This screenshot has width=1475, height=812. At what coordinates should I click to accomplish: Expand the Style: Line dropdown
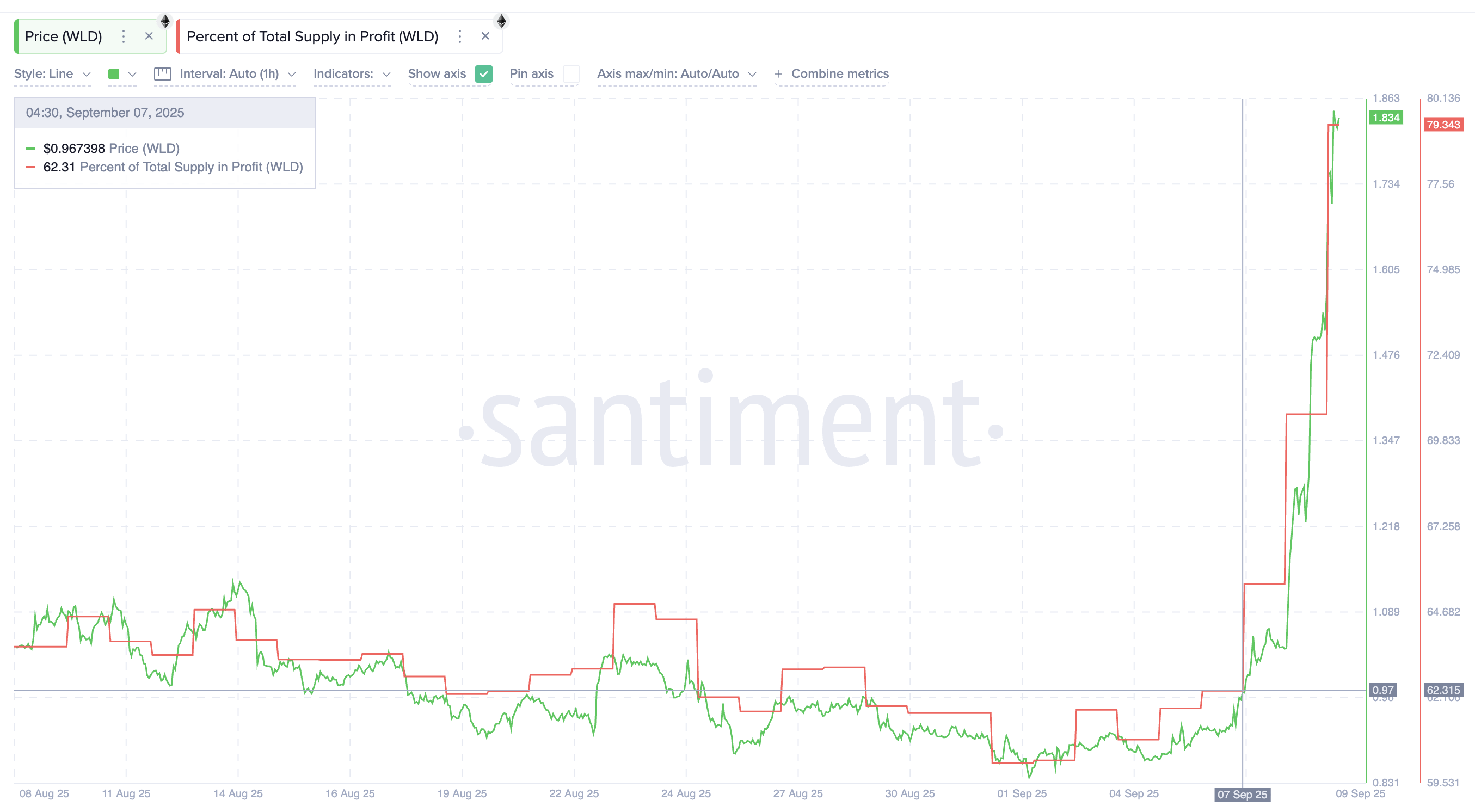[x=52, y=74]
